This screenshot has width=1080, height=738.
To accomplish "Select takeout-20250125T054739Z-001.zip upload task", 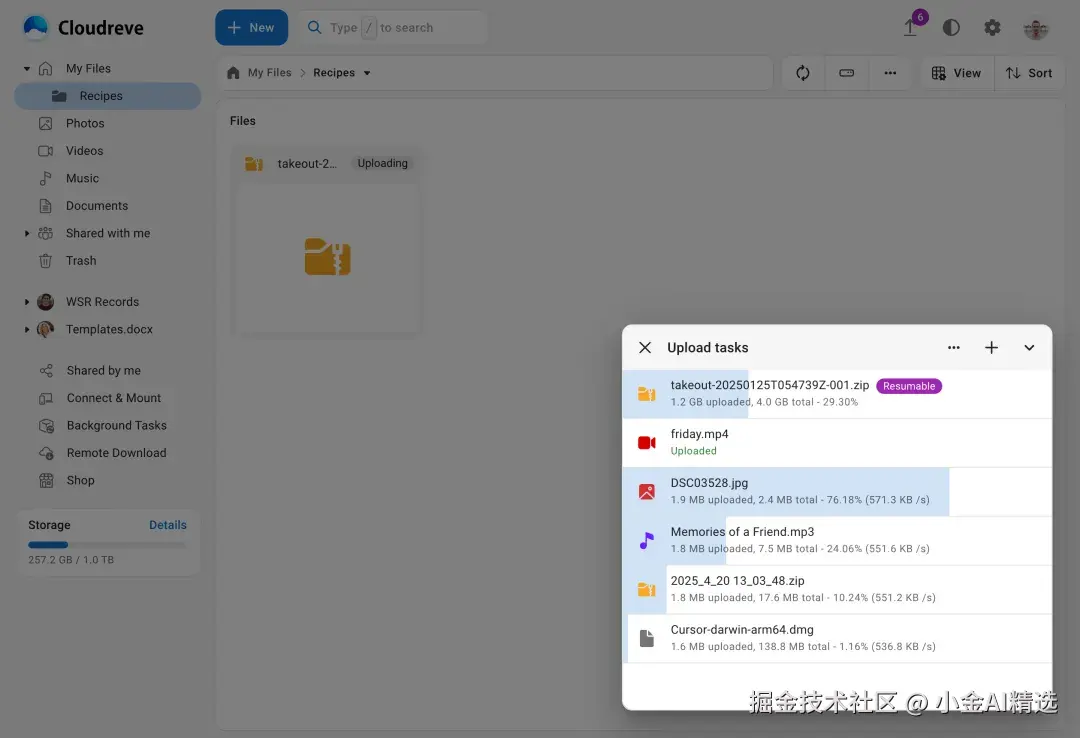I will [x=837, y=394].
